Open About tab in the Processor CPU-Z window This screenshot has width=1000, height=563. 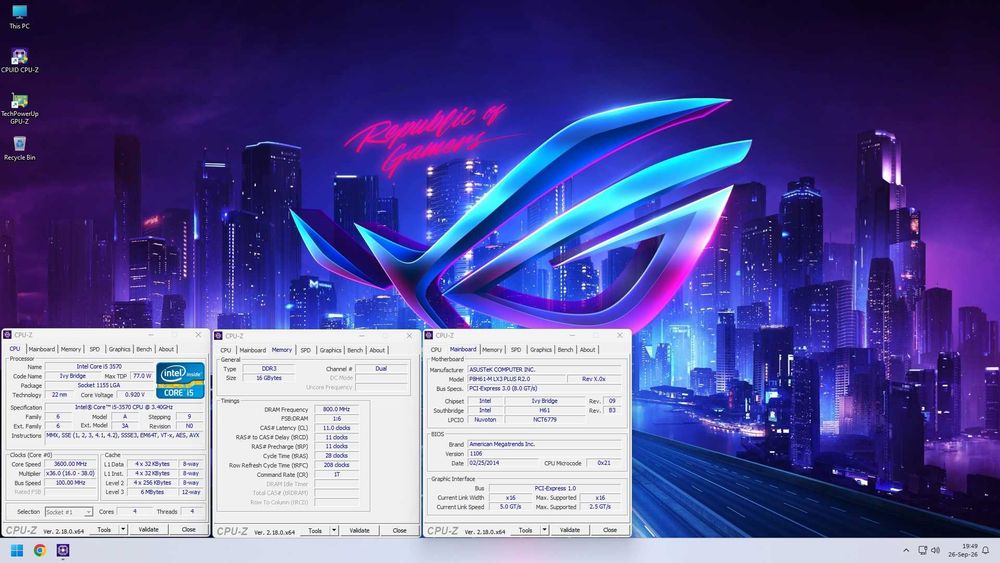pos(166,349)
